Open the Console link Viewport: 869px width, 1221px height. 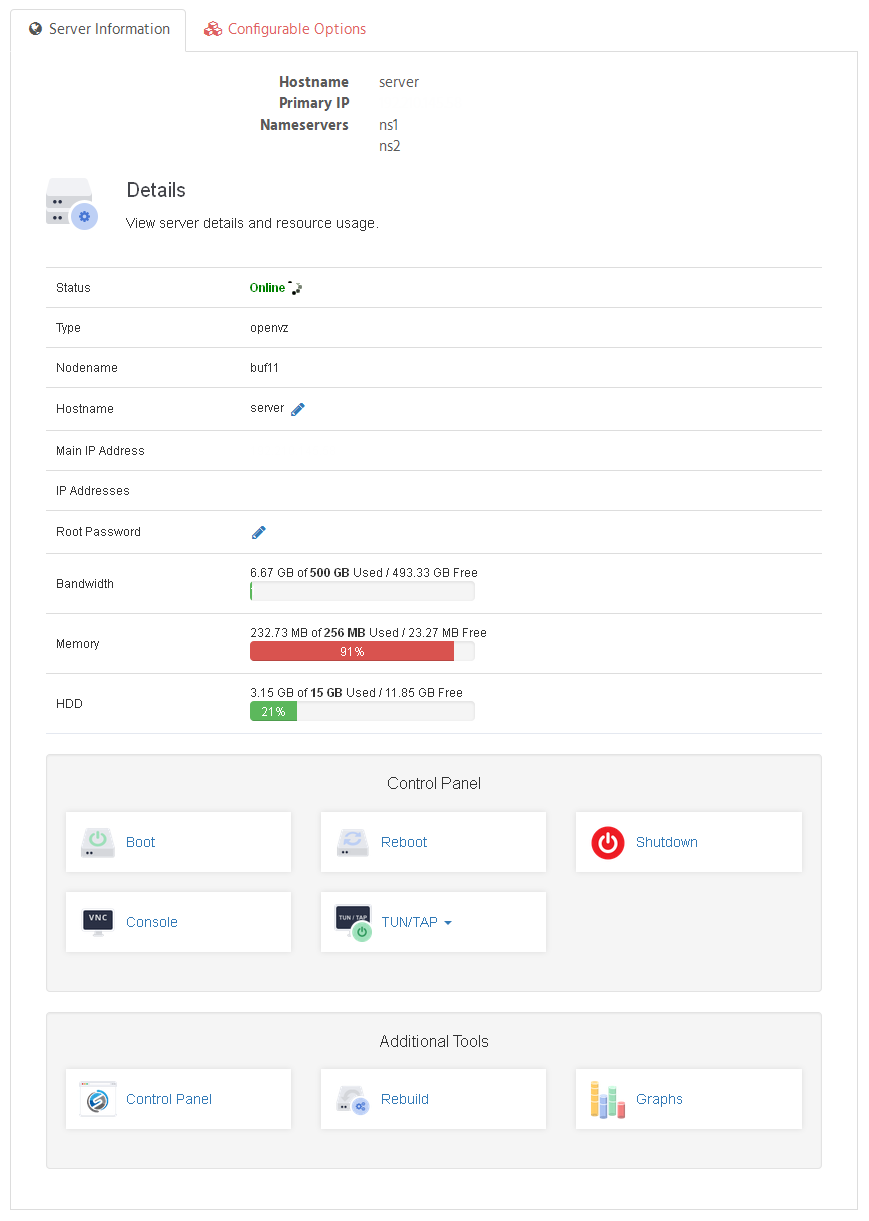(x=152, y=922)
